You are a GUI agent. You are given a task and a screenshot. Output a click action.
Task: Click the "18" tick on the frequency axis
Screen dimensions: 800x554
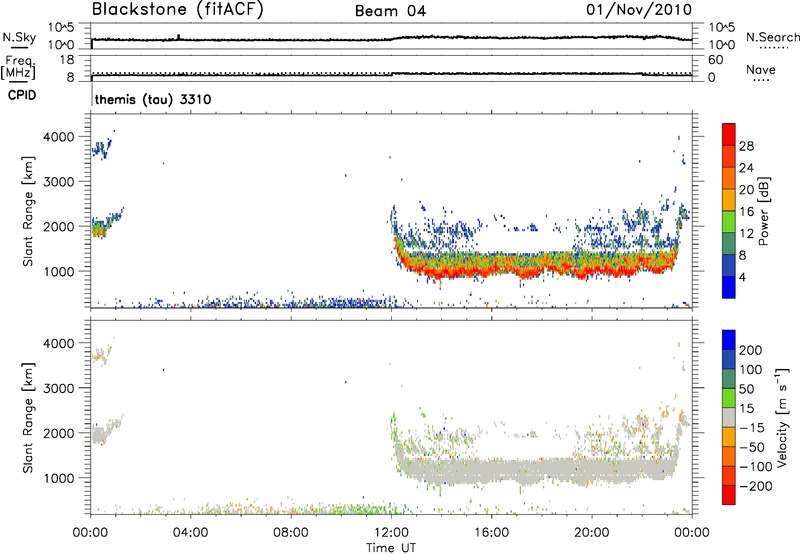pos(67,60)
